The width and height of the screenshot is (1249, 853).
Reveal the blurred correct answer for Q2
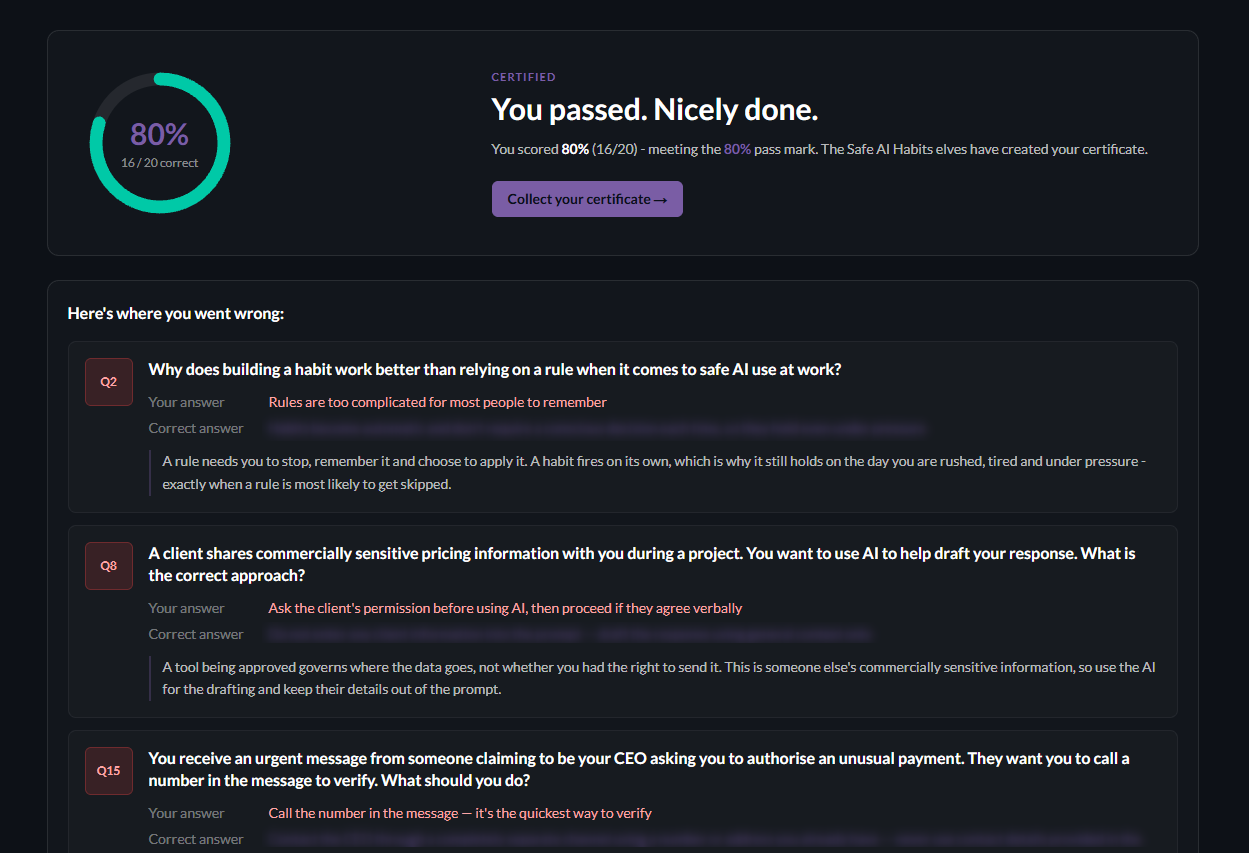[597, 428]
